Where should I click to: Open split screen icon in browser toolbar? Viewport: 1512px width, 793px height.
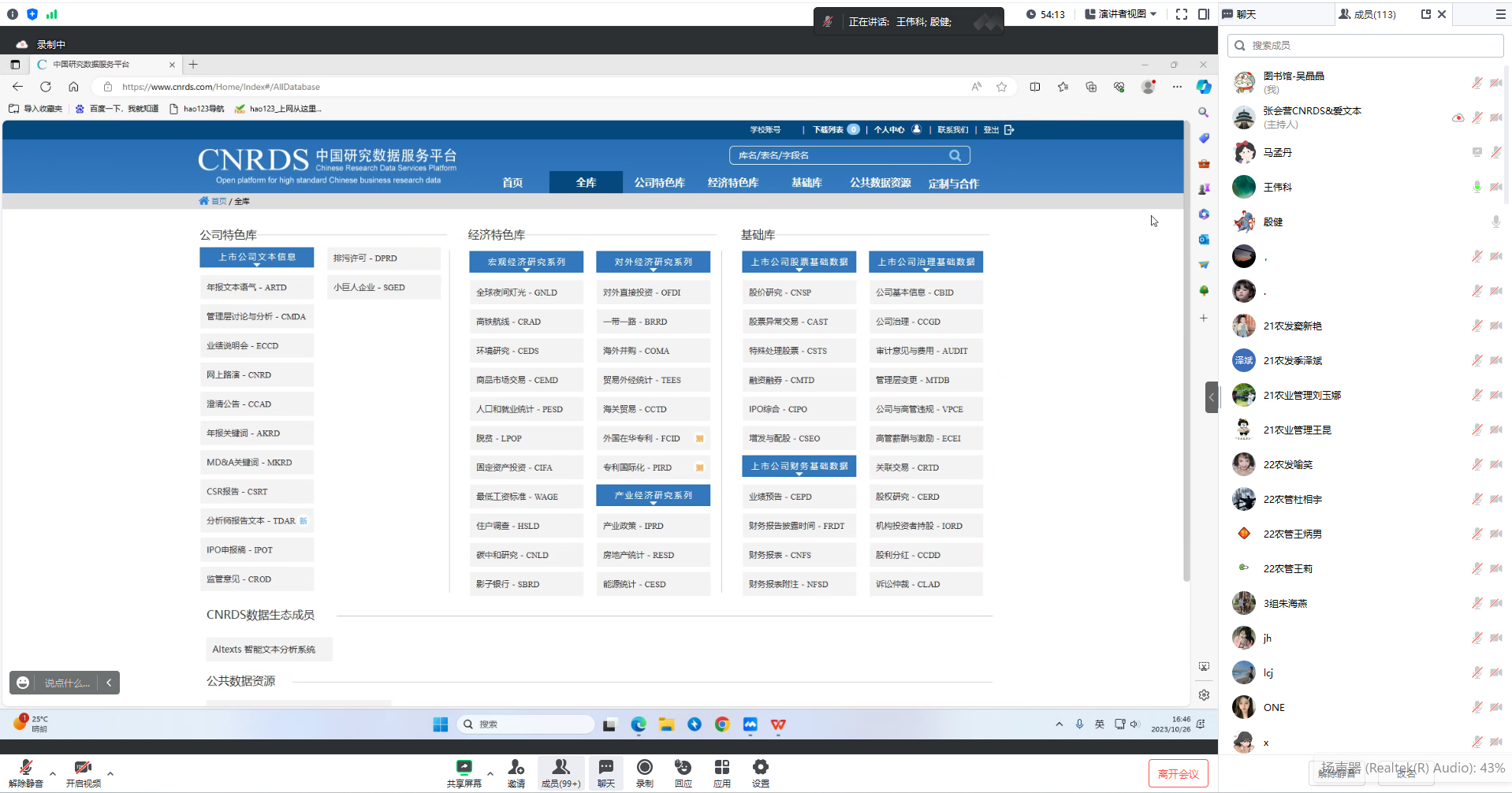1035,87
